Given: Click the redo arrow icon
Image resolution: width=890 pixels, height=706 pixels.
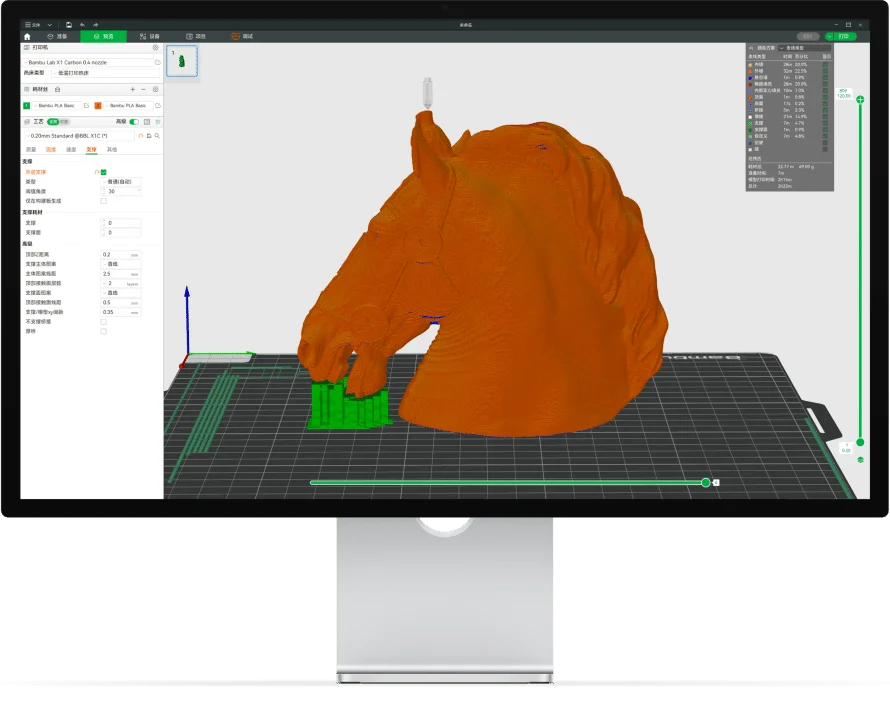Looking at the screenshot, I should (x=95, y=25).
